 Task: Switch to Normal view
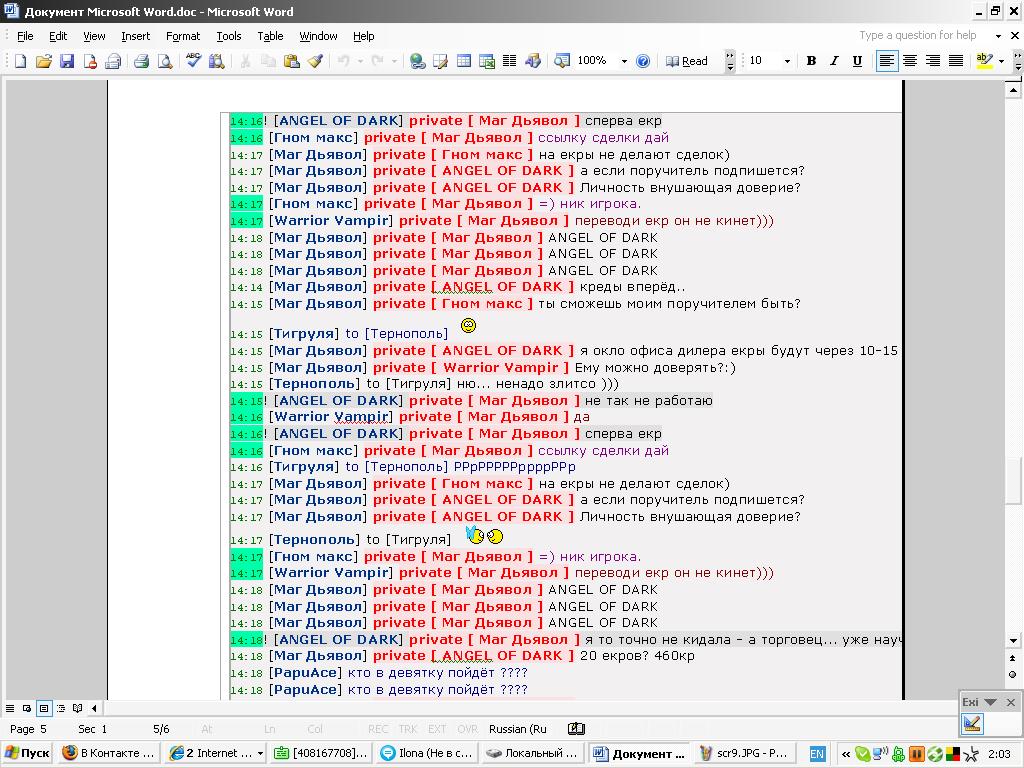tap(10, 708)
